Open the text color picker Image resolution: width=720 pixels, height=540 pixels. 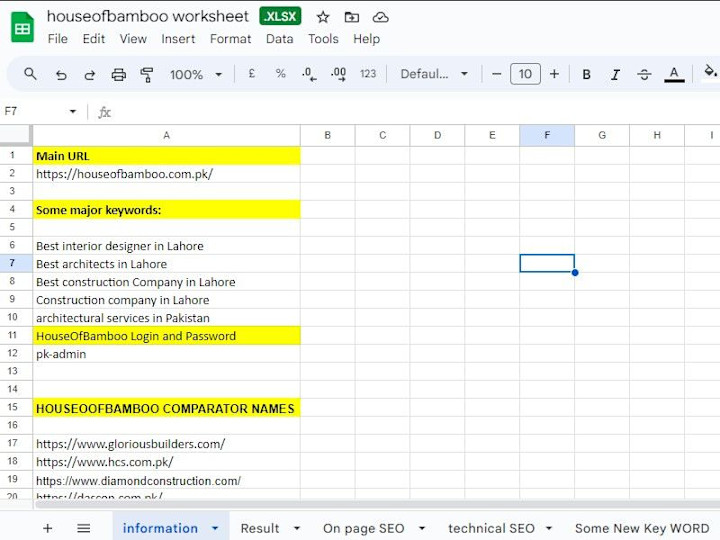click(x=674, y=74)
